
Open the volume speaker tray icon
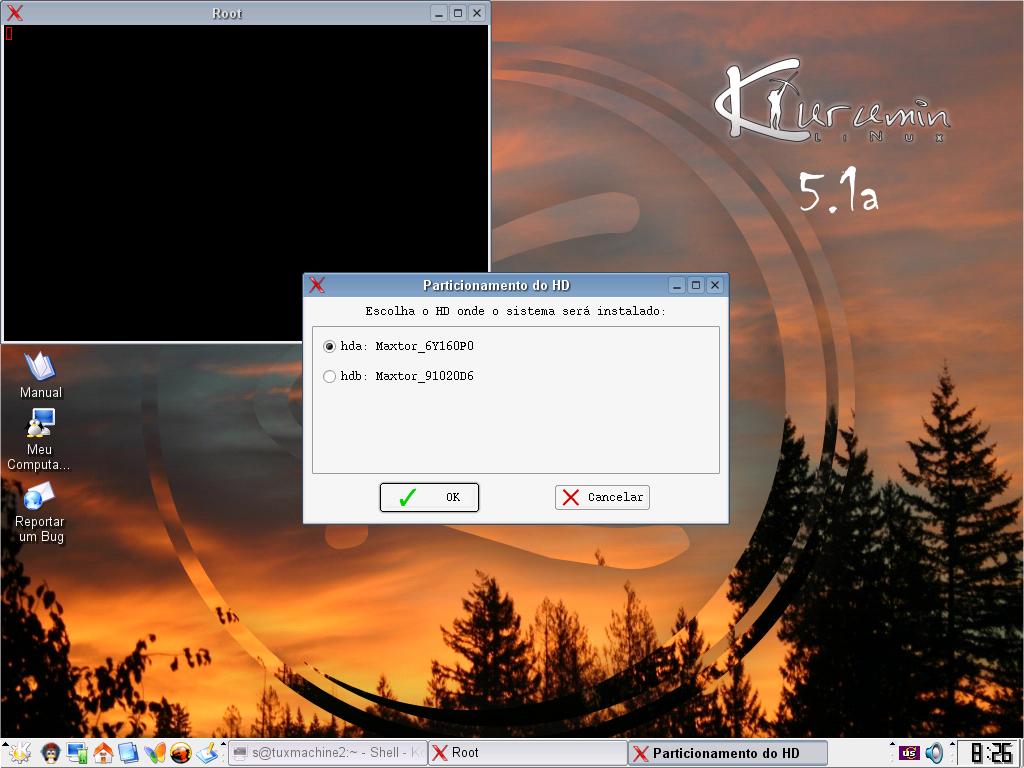pos(935,753)
